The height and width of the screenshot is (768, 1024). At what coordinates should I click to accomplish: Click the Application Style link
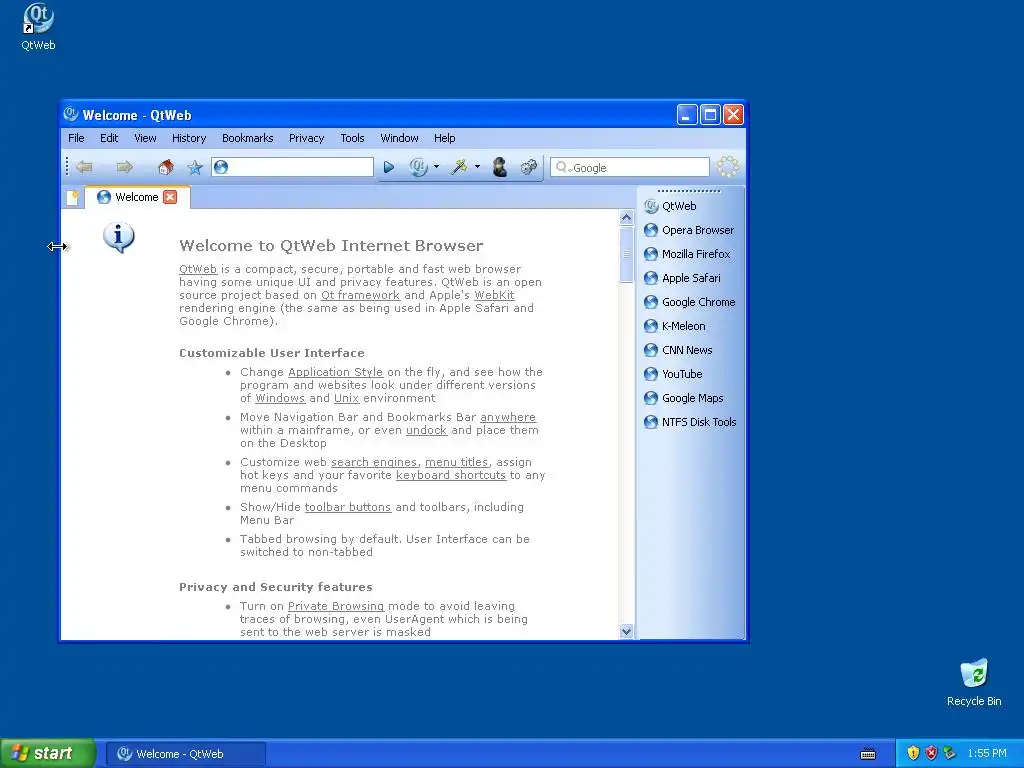[336, 372]
